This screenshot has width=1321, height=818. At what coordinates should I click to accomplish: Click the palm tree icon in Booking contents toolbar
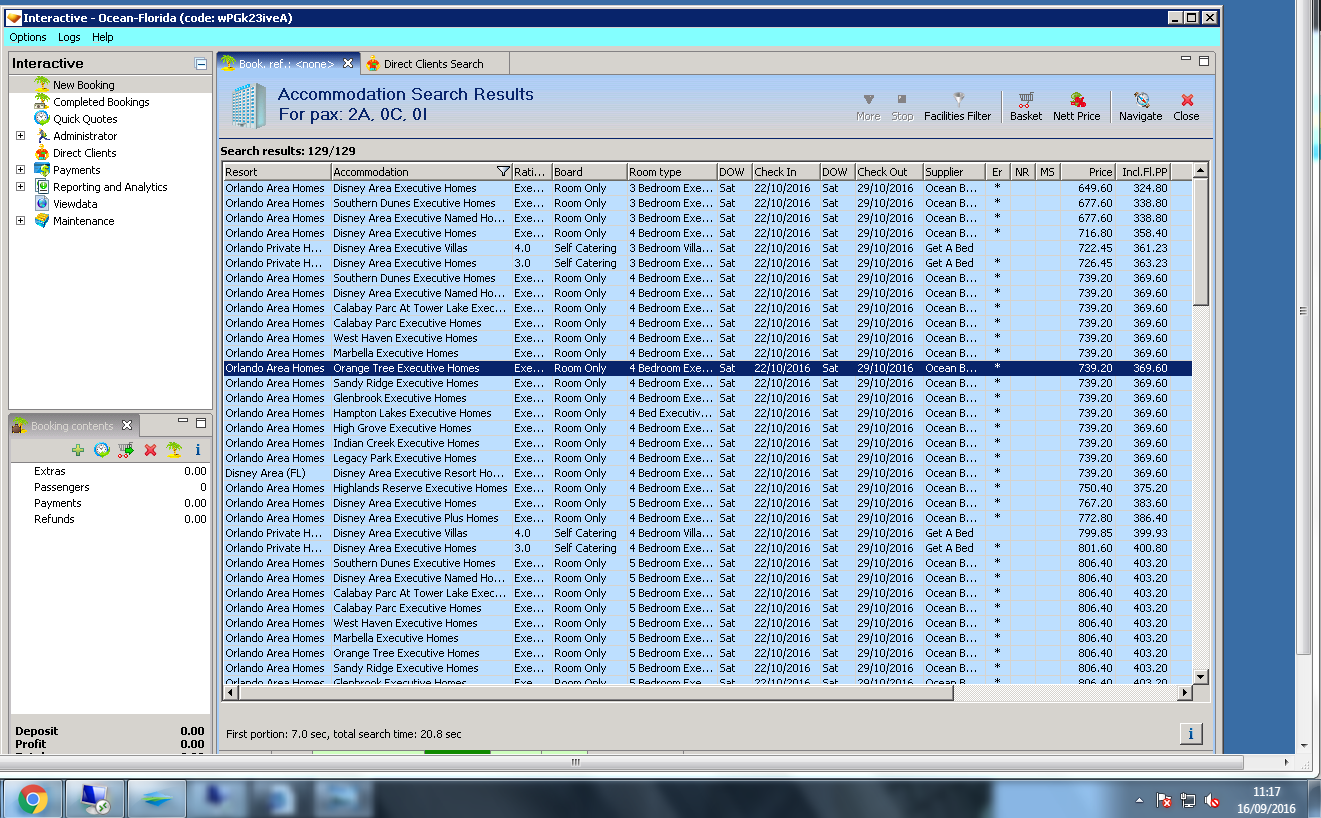pyautogui.click(x=174, y=450)
